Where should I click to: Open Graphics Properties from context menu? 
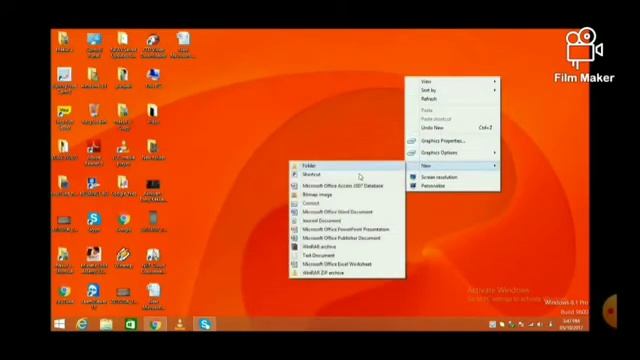tap(453, 141)
